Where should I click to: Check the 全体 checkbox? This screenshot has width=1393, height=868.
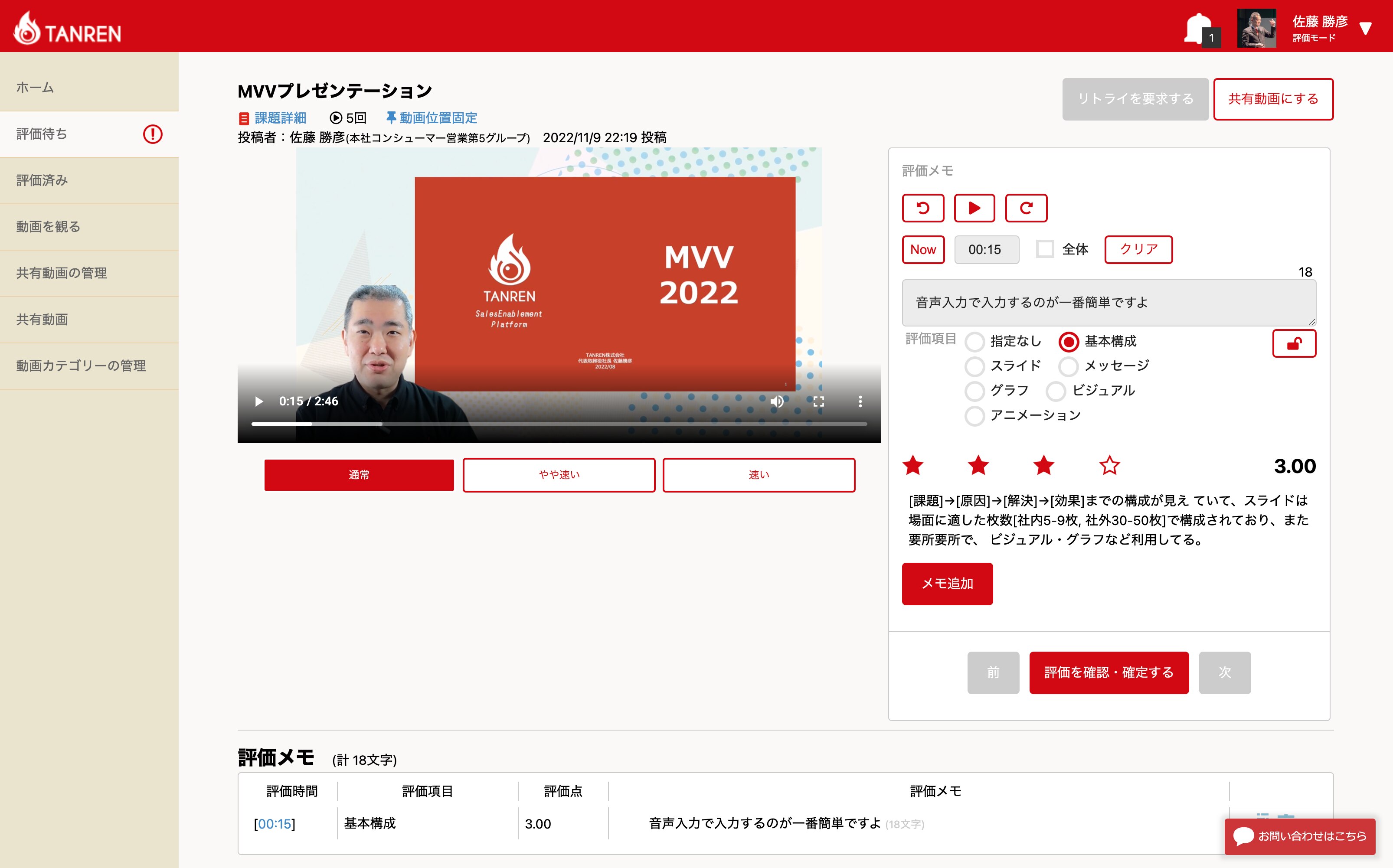1044,249
